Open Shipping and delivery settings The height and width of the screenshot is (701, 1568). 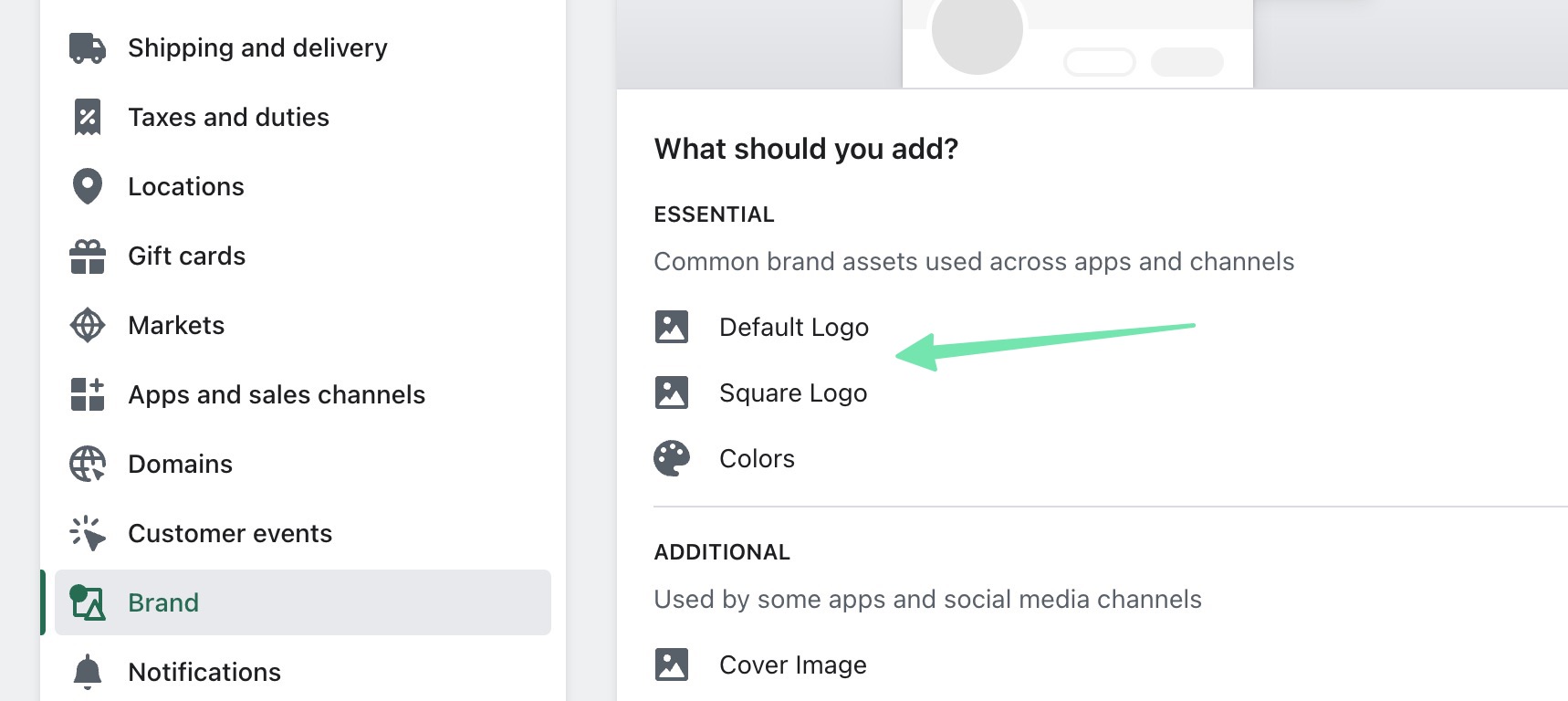[x=257, y=47]
